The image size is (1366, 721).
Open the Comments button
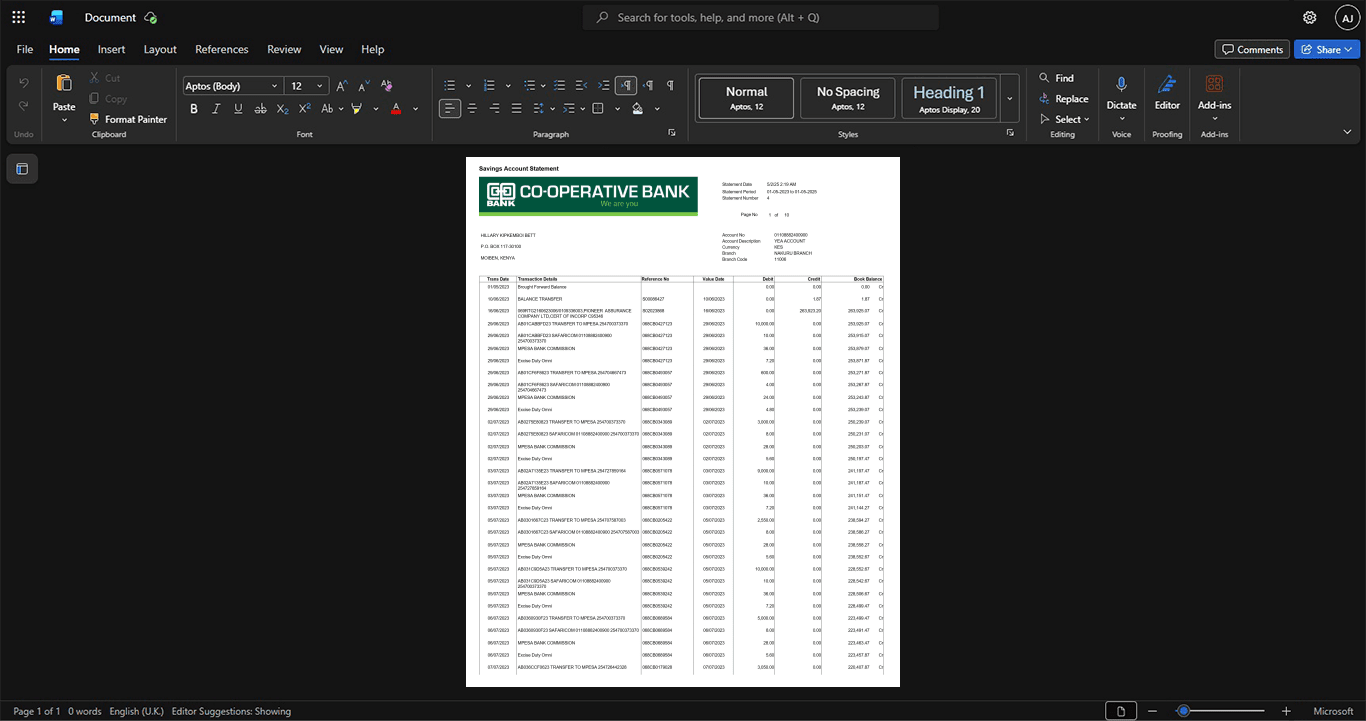pos(1251,49)
